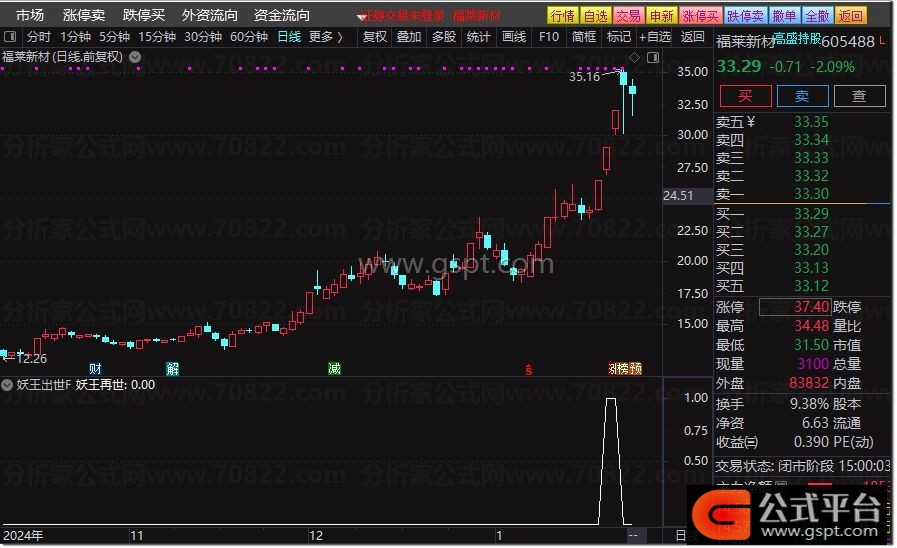The height and width of the screenshot is (548, 897).
Task: Add stock via +自选
Action: (655, 37)
